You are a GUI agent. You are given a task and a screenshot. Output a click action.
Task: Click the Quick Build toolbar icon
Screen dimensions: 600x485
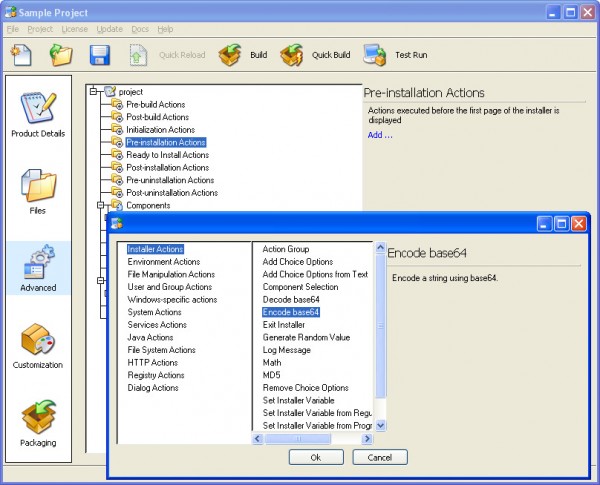[x=292, y=55]
